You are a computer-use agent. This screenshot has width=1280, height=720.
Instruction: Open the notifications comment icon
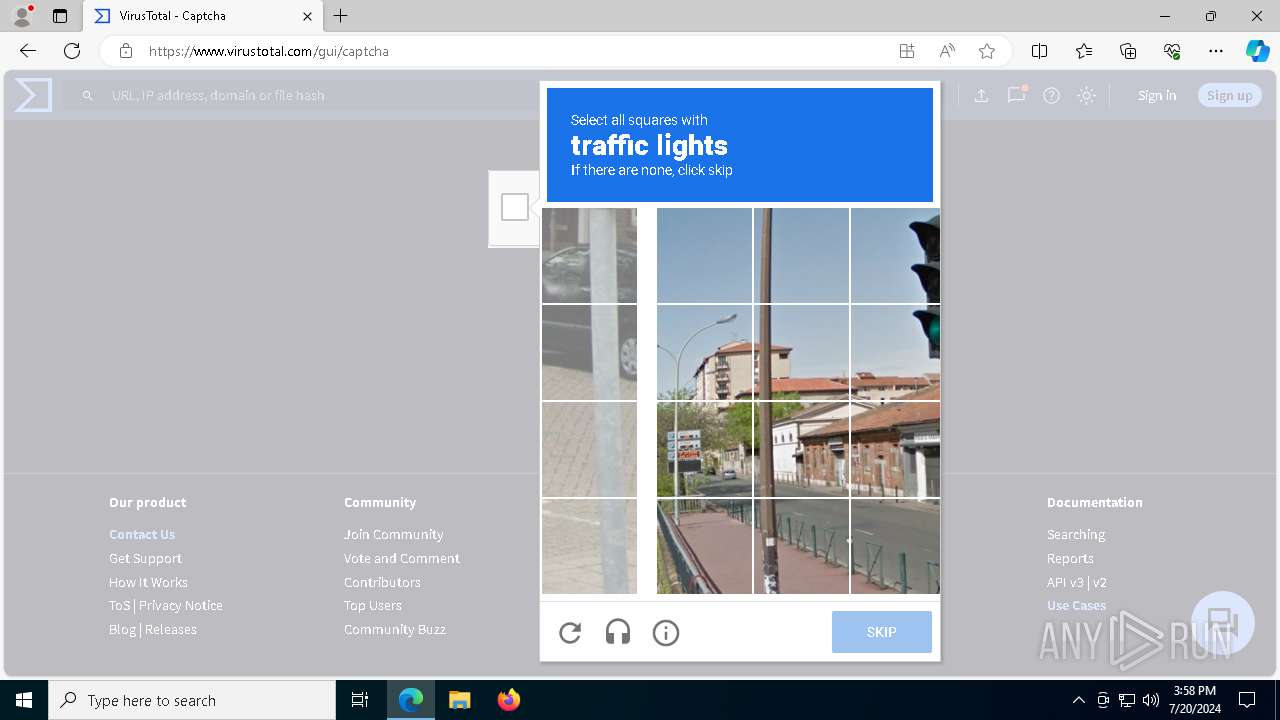[x=1017, y=95]
